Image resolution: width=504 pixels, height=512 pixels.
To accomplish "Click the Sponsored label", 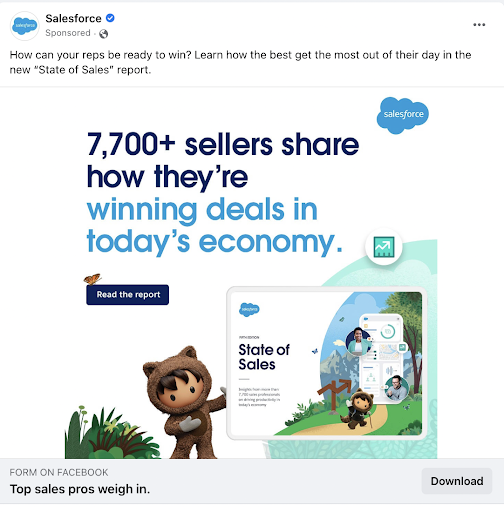I will click(x=68, y=33).
